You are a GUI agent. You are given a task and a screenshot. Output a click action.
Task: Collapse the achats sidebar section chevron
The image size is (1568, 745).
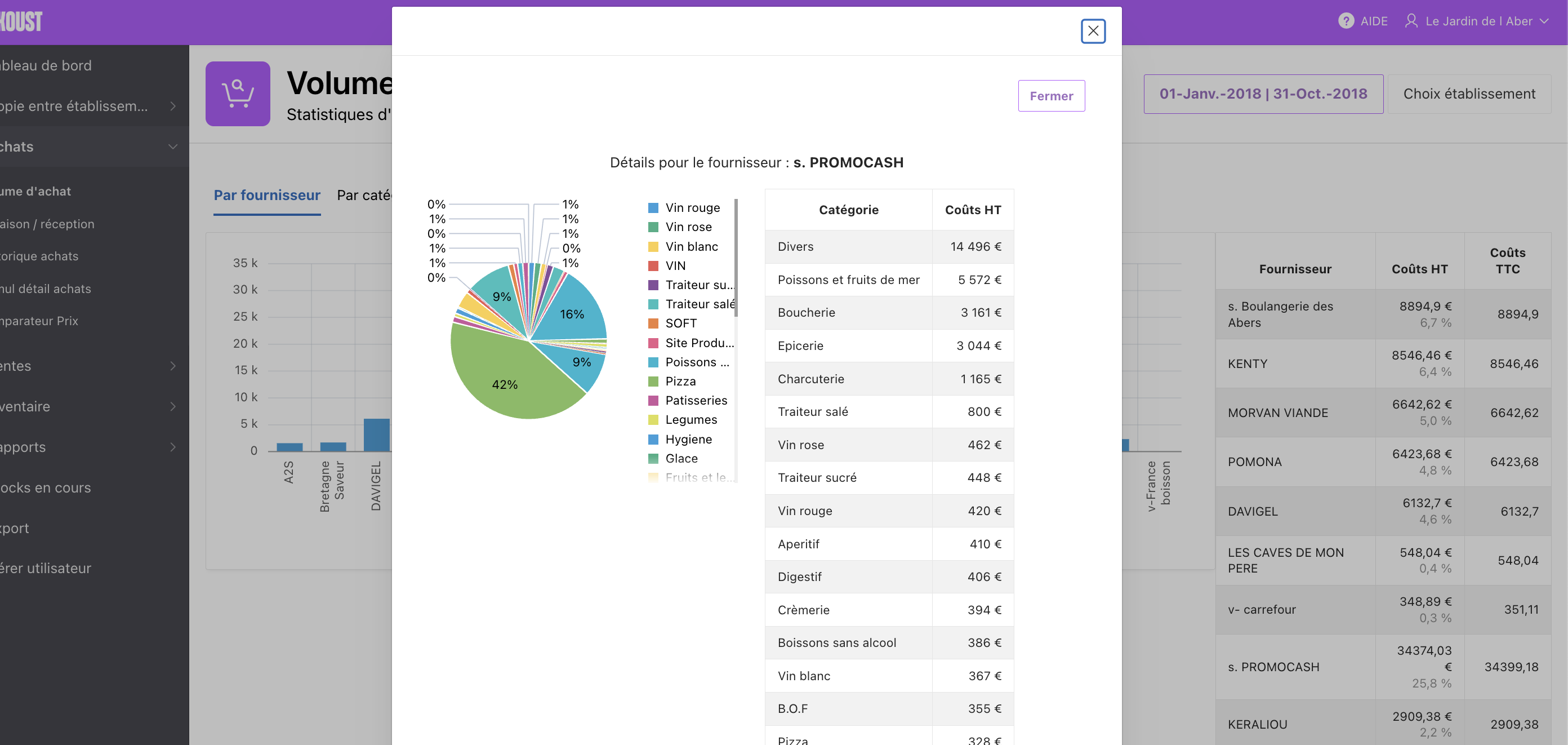coord(173,147)
